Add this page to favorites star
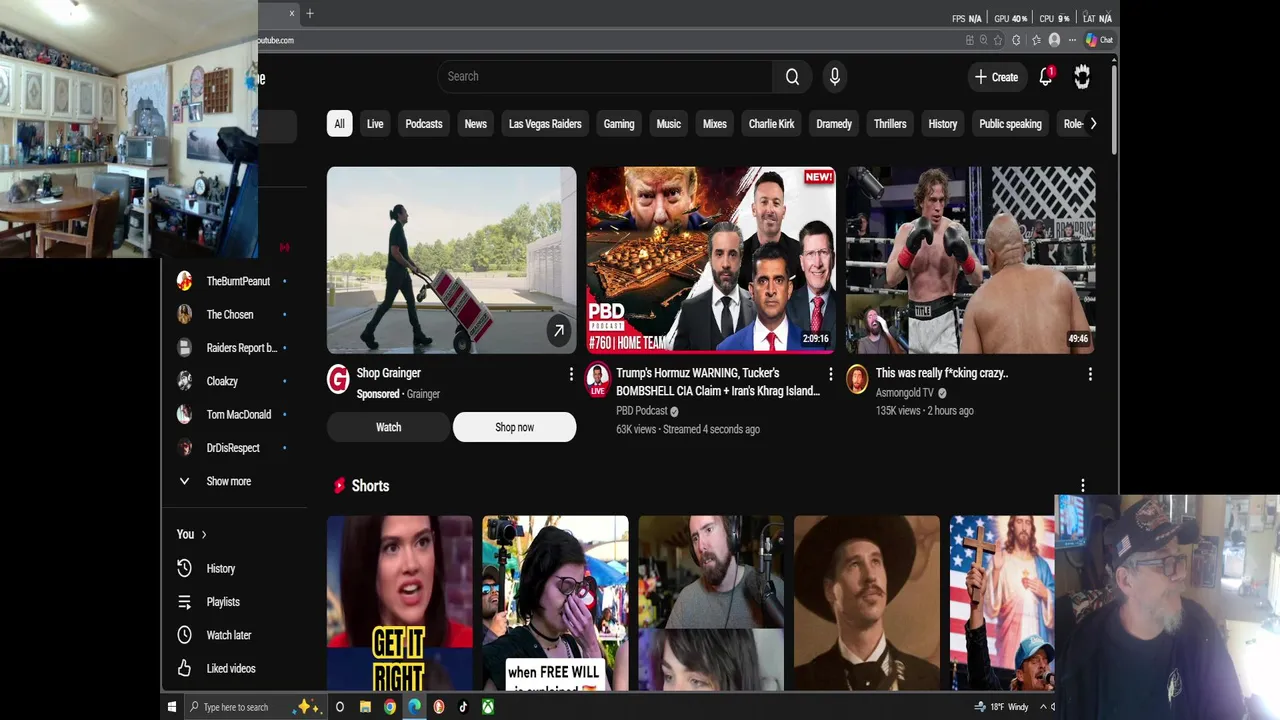The height and width of the screenshot is (720, 1280). pyautogui.click(x=998, y=40)
